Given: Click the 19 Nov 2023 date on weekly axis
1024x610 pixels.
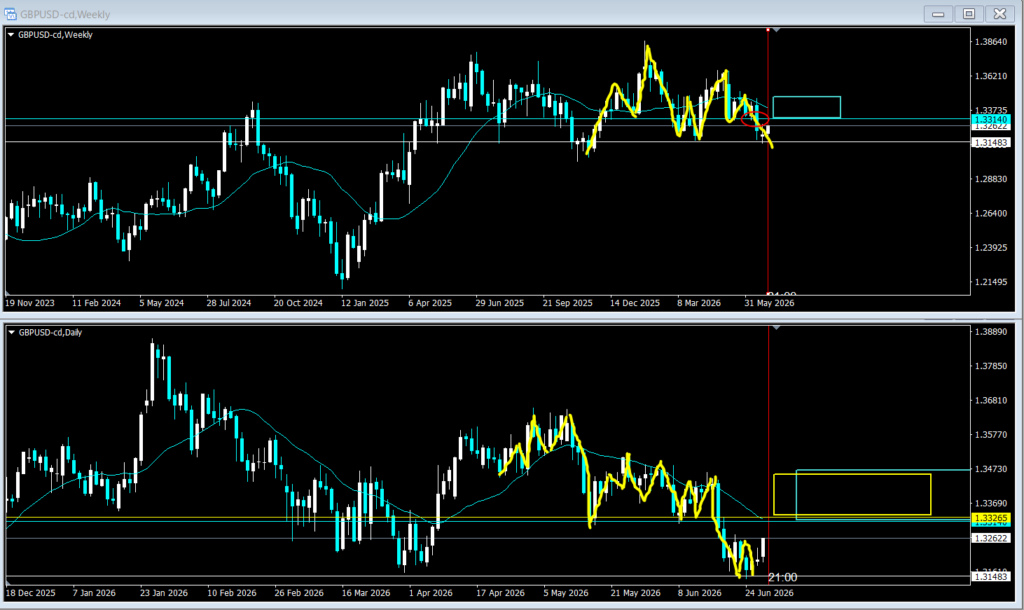Looking at the screenshot, I should click(30, 303).
